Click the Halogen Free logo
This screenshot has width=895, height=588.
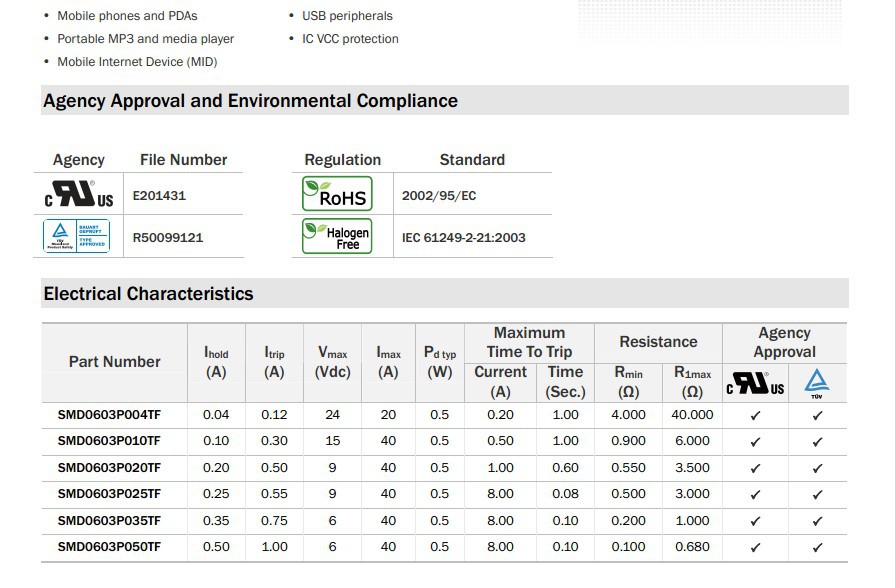click(337, 236)
